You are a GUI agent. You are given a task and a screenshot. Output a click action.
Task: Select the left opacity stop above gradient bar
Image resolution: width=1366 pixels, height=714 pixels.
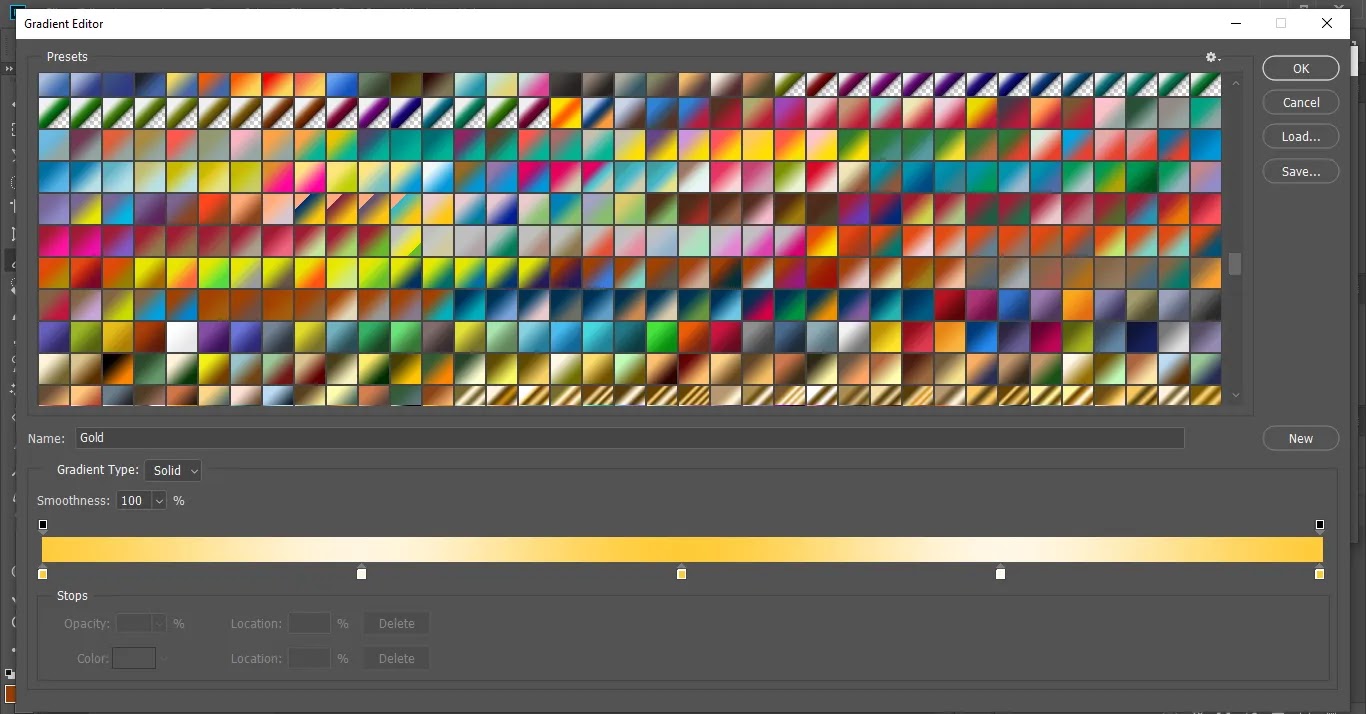(x=43, y=525)
